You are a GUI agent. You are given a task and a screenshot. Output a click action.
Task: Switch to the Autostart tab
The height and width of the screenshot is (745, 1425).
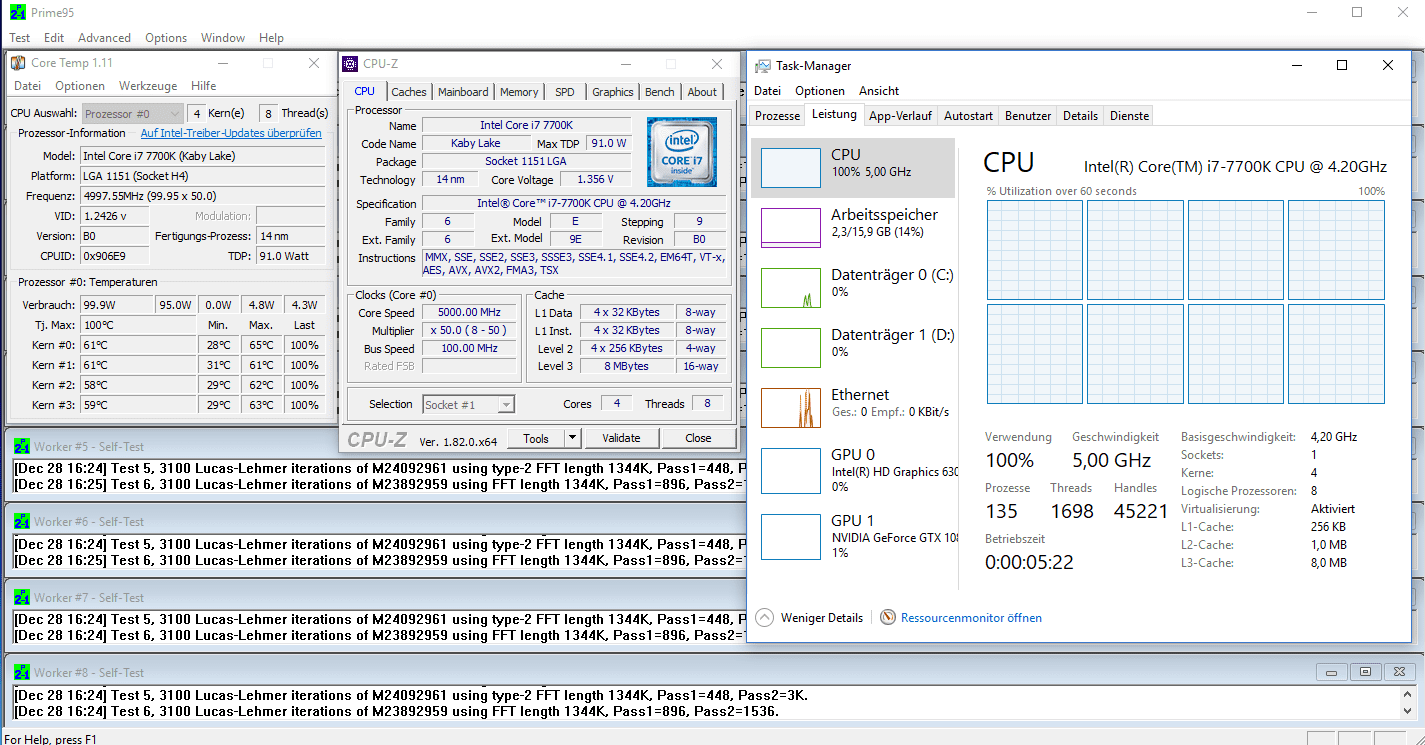968,115
